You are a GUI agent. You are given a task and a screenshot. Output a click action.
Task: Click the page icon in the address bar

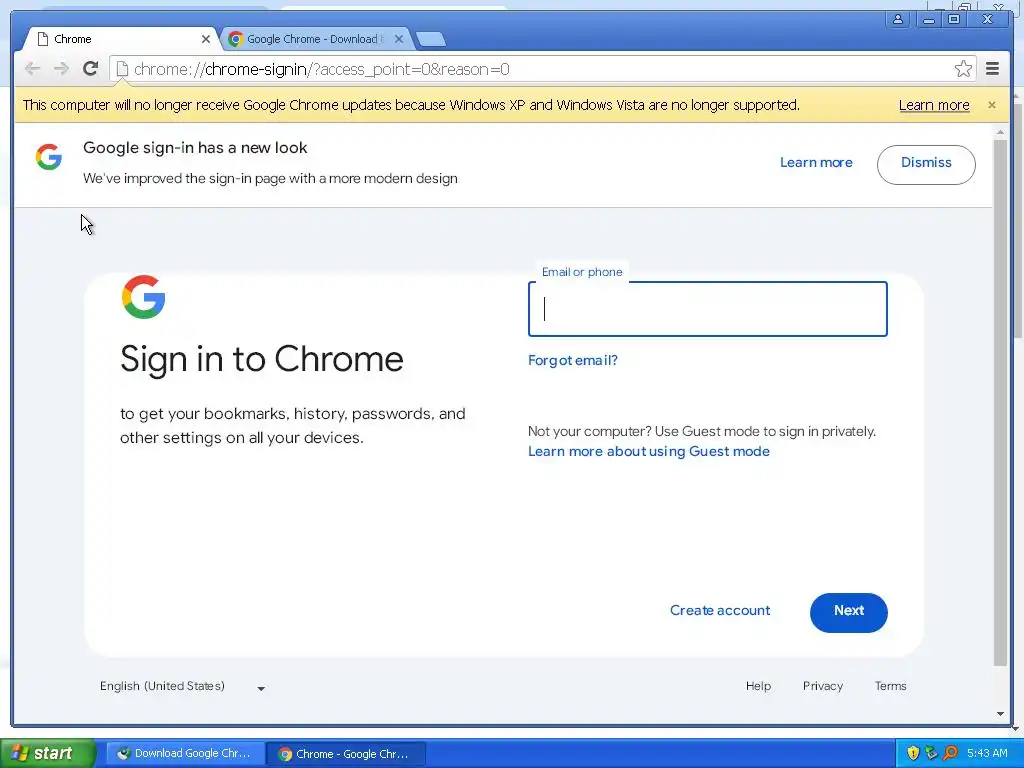pyautogui.click(x=122, y=69)
